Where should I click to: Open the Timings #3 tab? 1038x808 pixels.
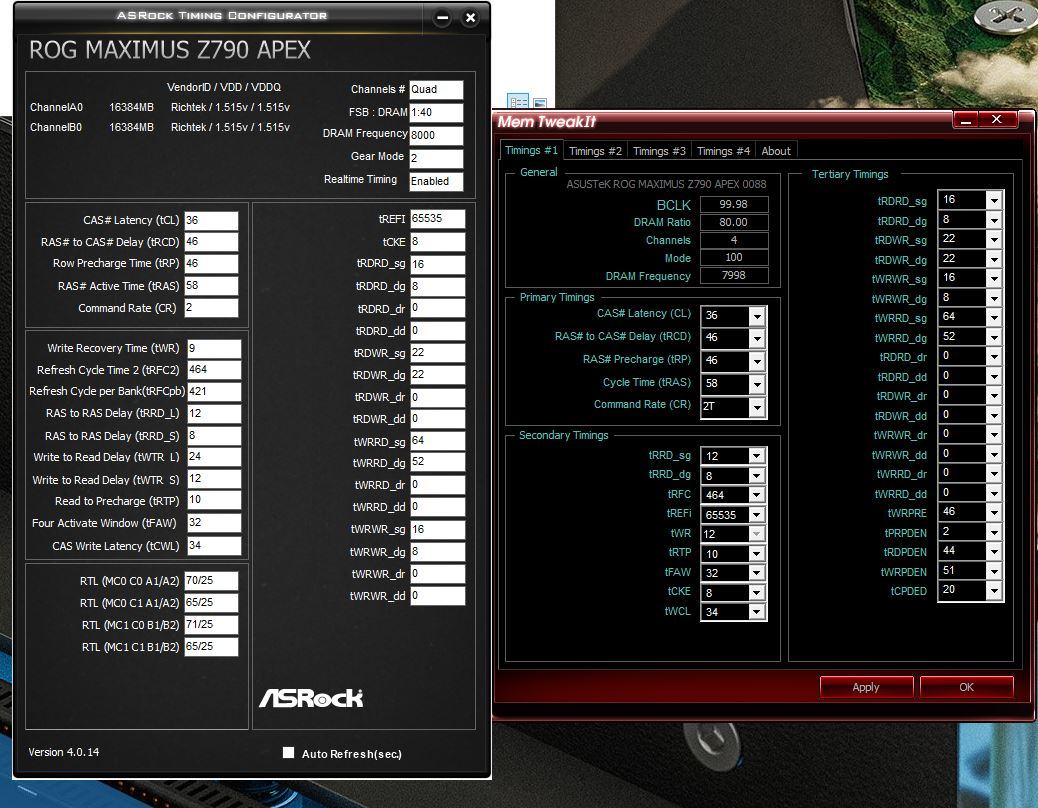(659, 151)
